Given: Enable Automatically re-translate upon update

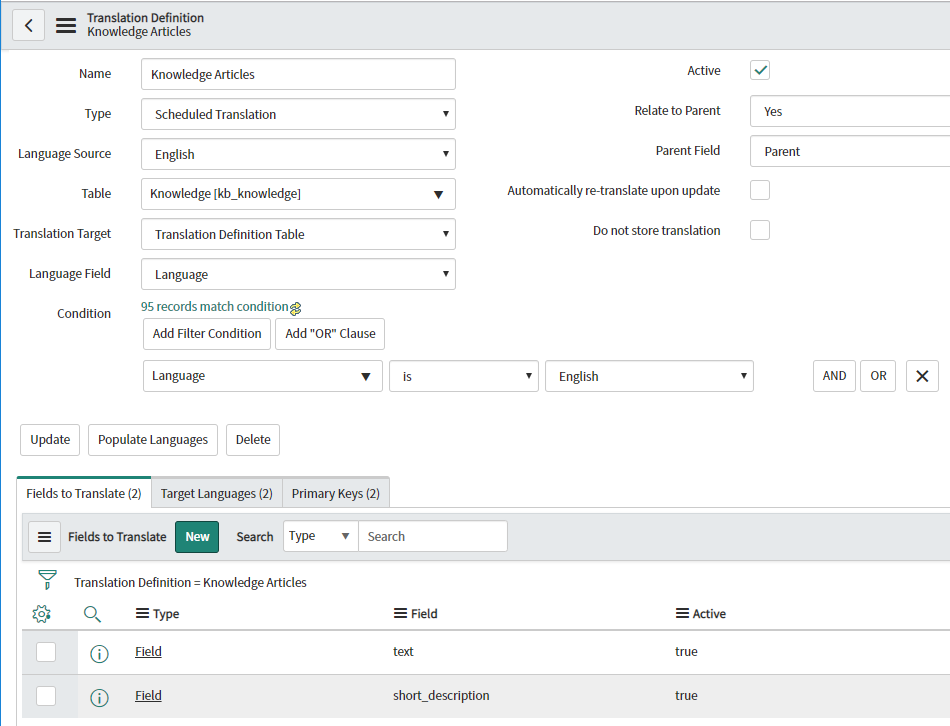Looking at the screenshot, I should pyautogui.click(x=760, y=190).
